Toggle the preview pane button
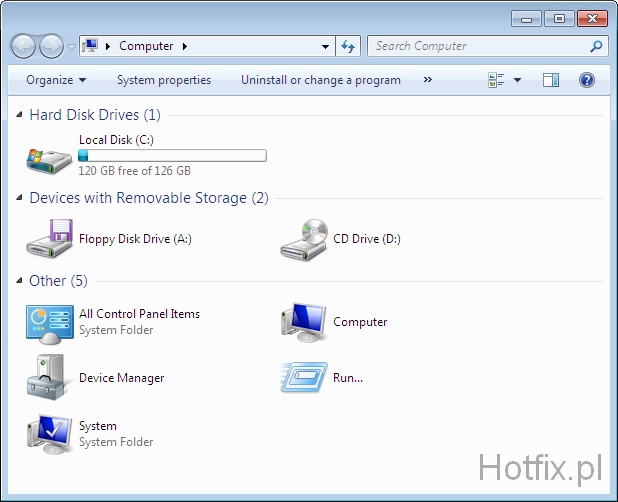 tap(551, 80)
